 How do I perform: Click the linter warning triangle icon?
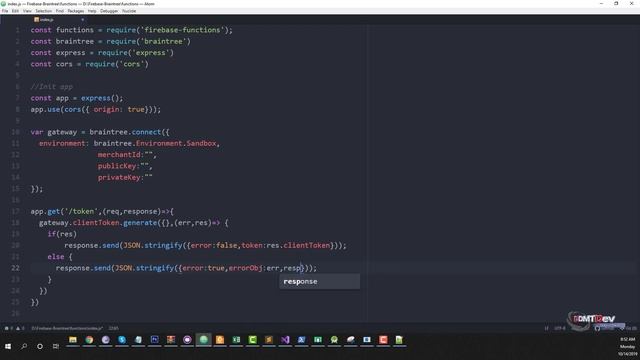[18, 328]
